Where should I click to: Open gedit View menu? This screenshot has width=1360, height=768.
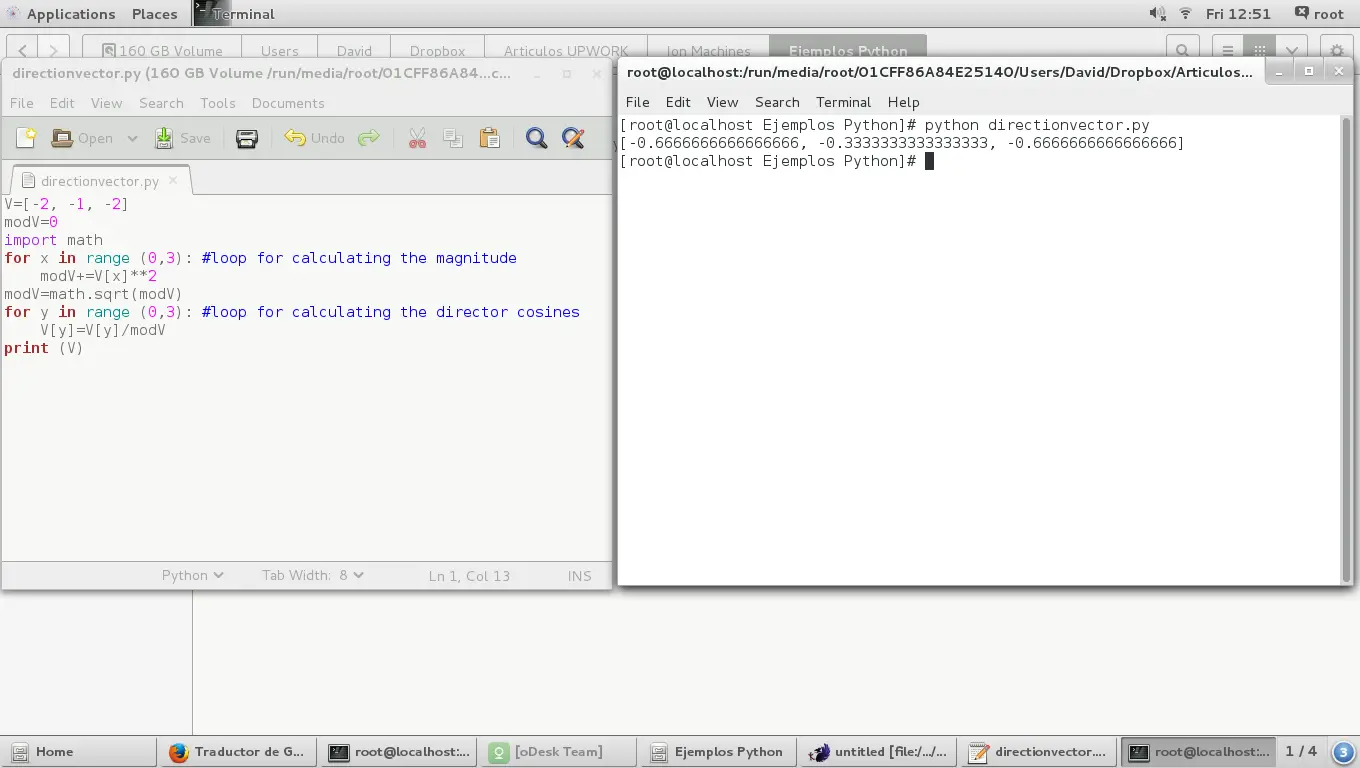click(x=106, y=103)
